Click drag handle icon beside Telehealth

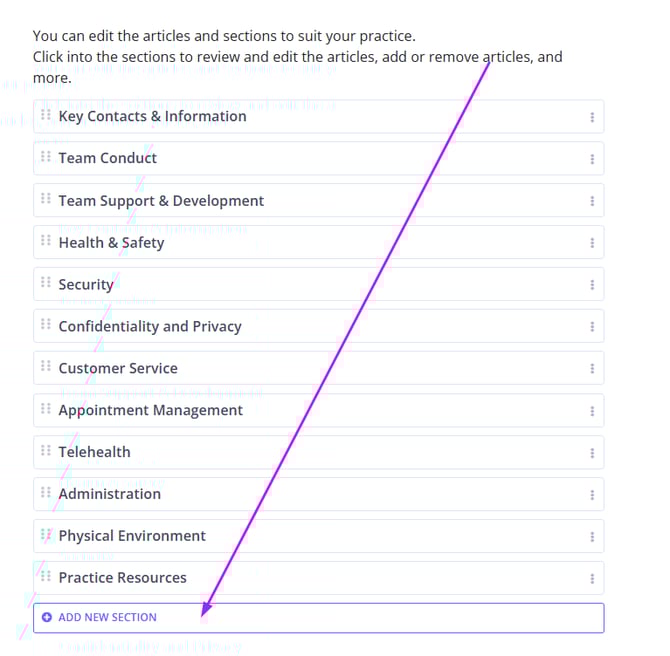pos(46,451)
